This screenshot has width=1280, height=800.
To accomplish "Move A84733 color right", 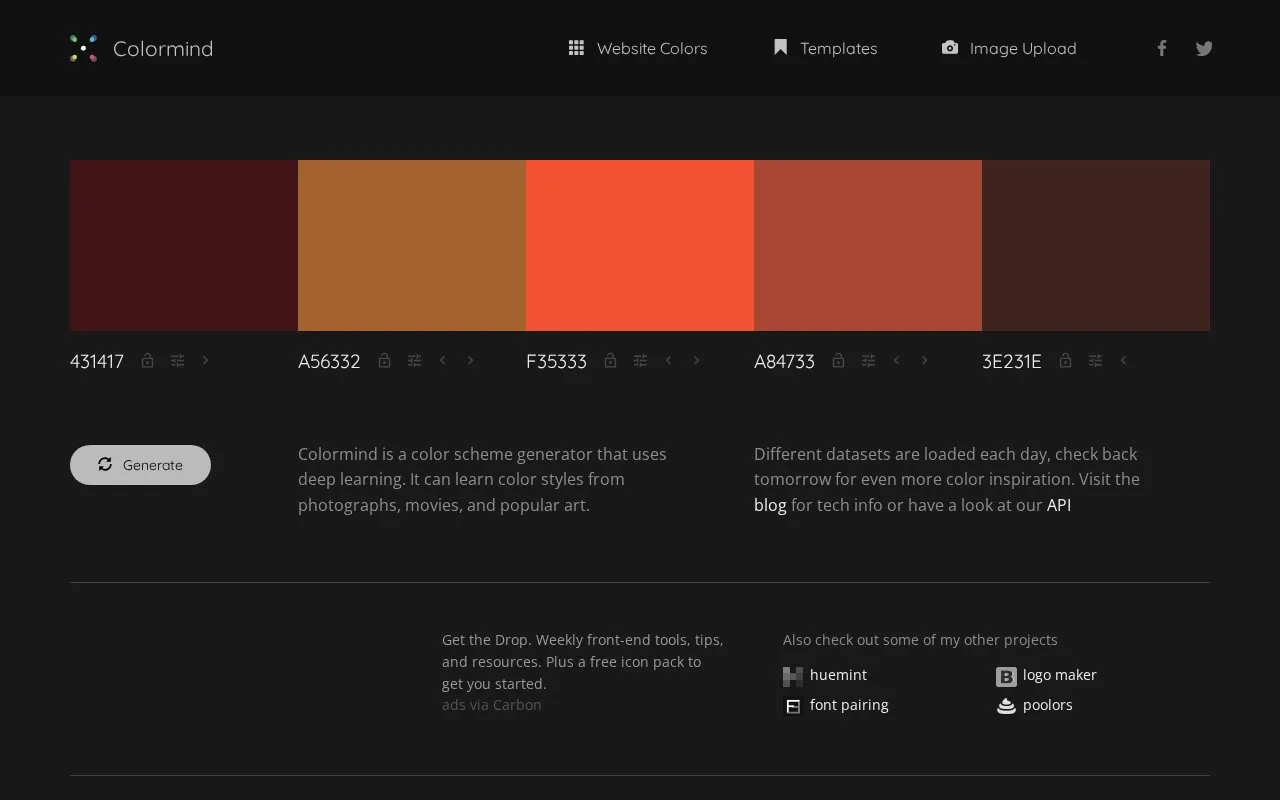I will click(x=924, y=360).
